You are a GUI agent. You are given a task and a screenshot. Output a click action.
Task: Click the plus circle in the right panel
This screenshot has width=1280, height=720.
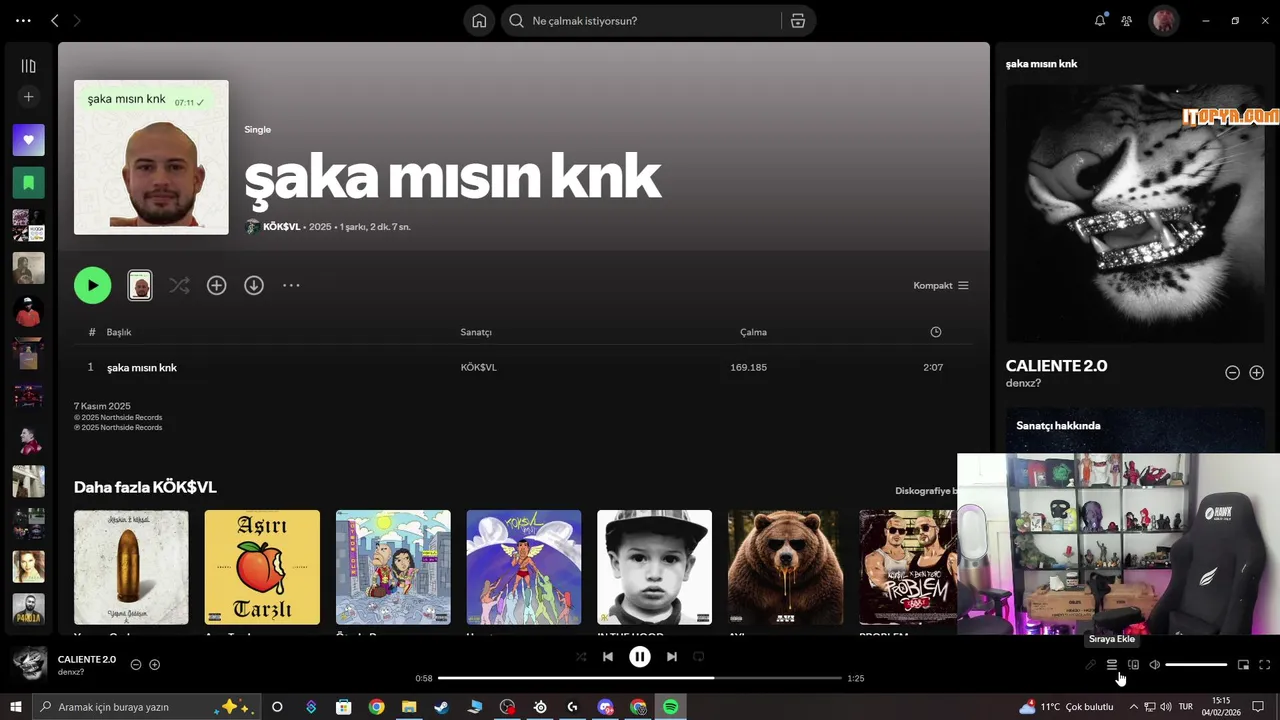[1256, 372]
